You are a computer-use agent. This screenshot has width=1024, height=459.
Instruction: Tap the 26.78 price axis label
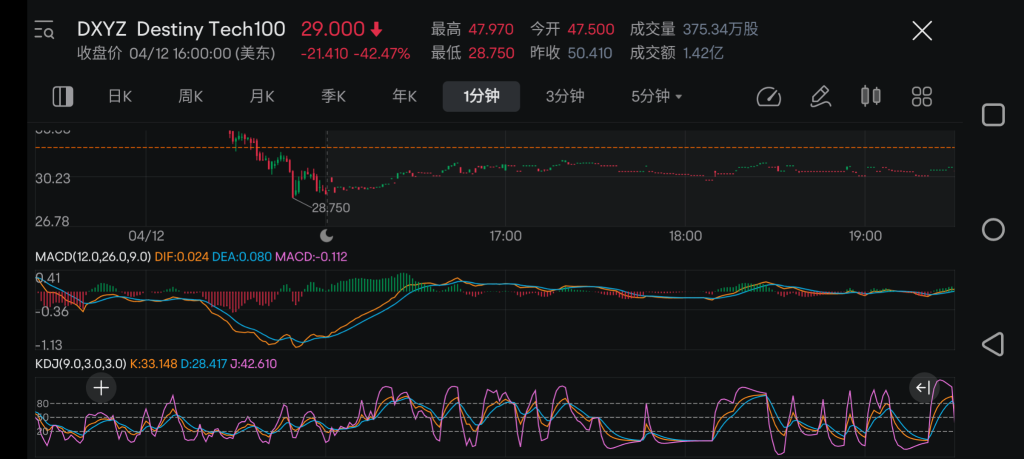(x=53, y=222)
